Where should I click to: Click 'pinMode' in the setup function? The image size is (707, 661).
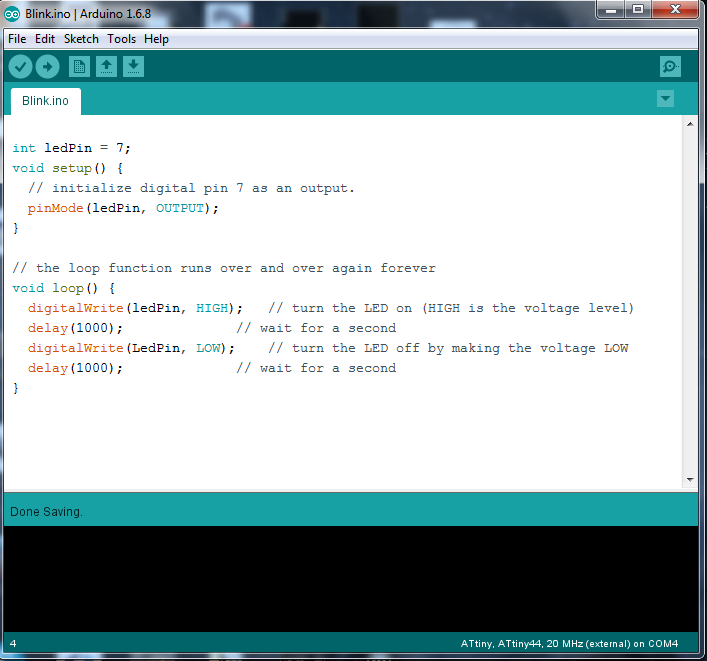(55, 208)
